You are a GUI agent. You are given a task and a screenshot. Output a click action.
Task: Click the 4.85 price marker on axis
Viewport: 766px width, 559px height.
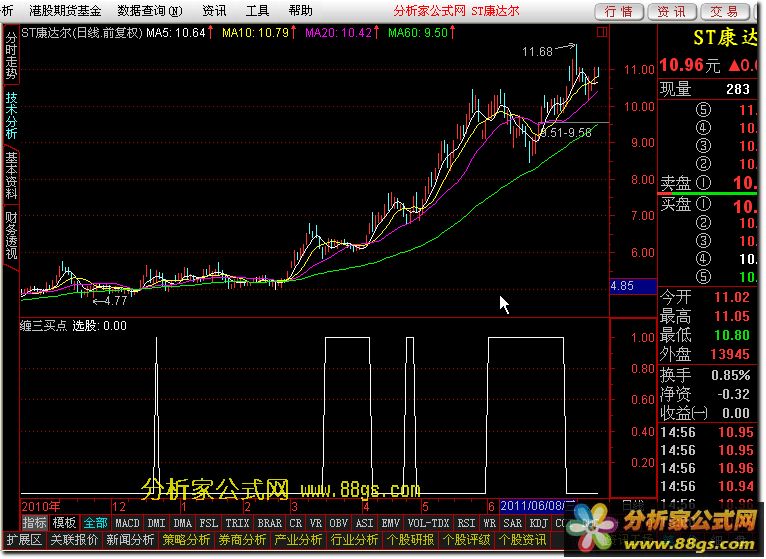632,286
